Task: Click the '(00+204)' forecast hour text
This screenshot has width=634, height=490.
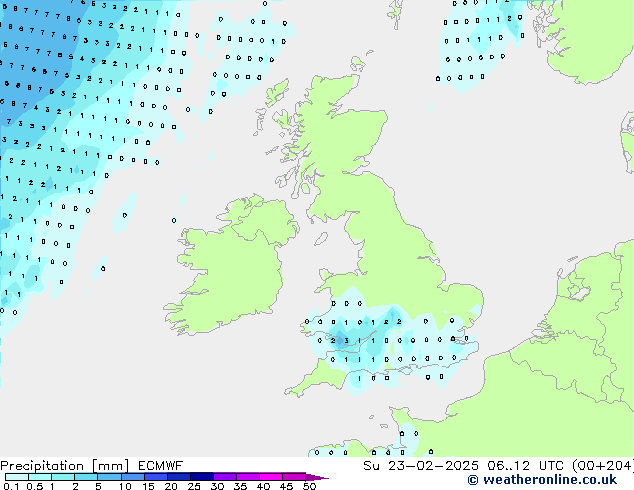Action: (602, 466)
